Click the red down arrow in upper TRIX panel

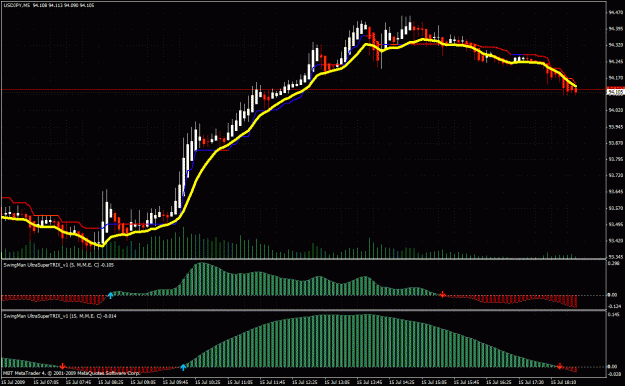point(443,294)
